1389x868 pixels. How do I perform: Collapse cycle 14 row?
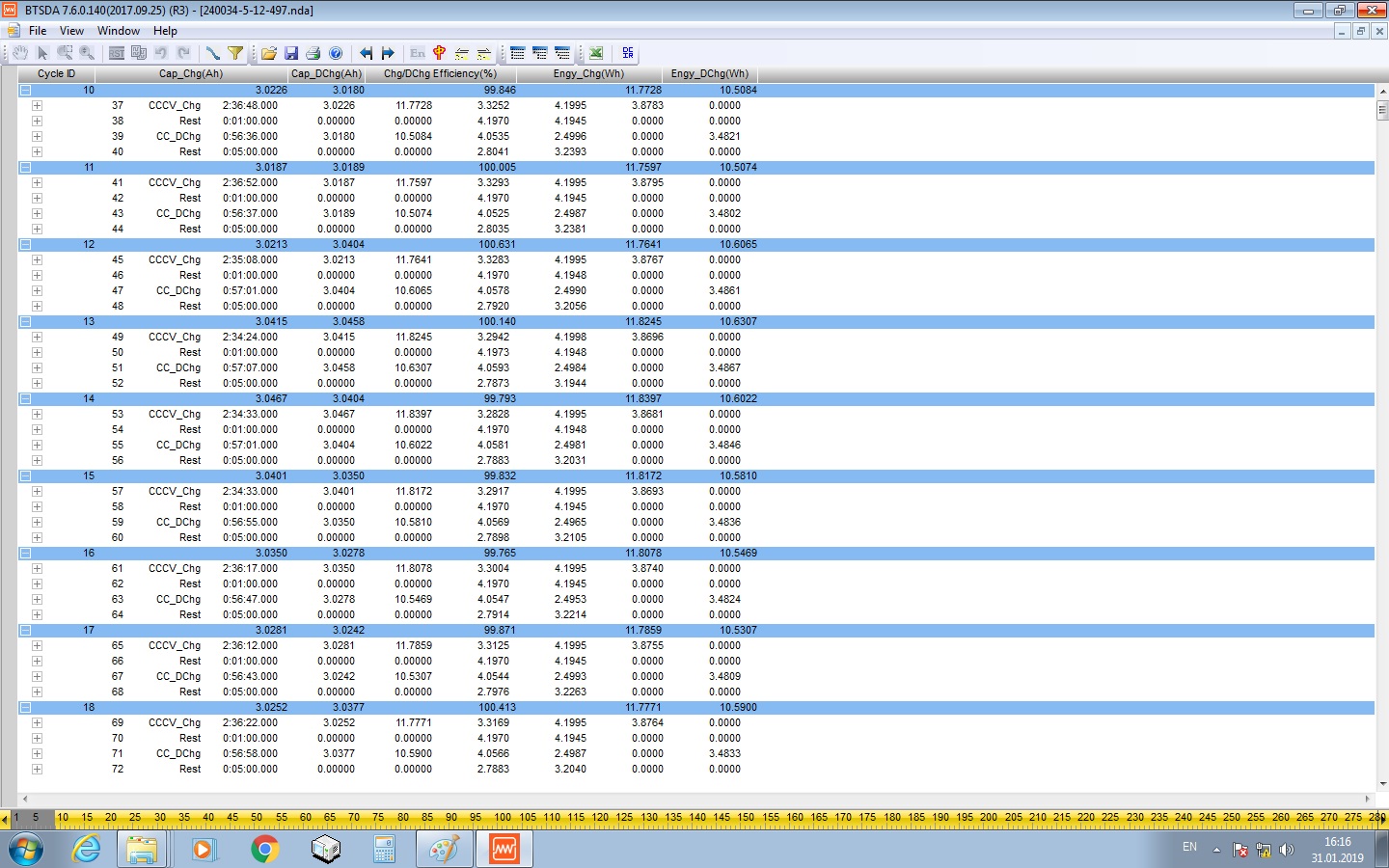[x=25, y=398]
